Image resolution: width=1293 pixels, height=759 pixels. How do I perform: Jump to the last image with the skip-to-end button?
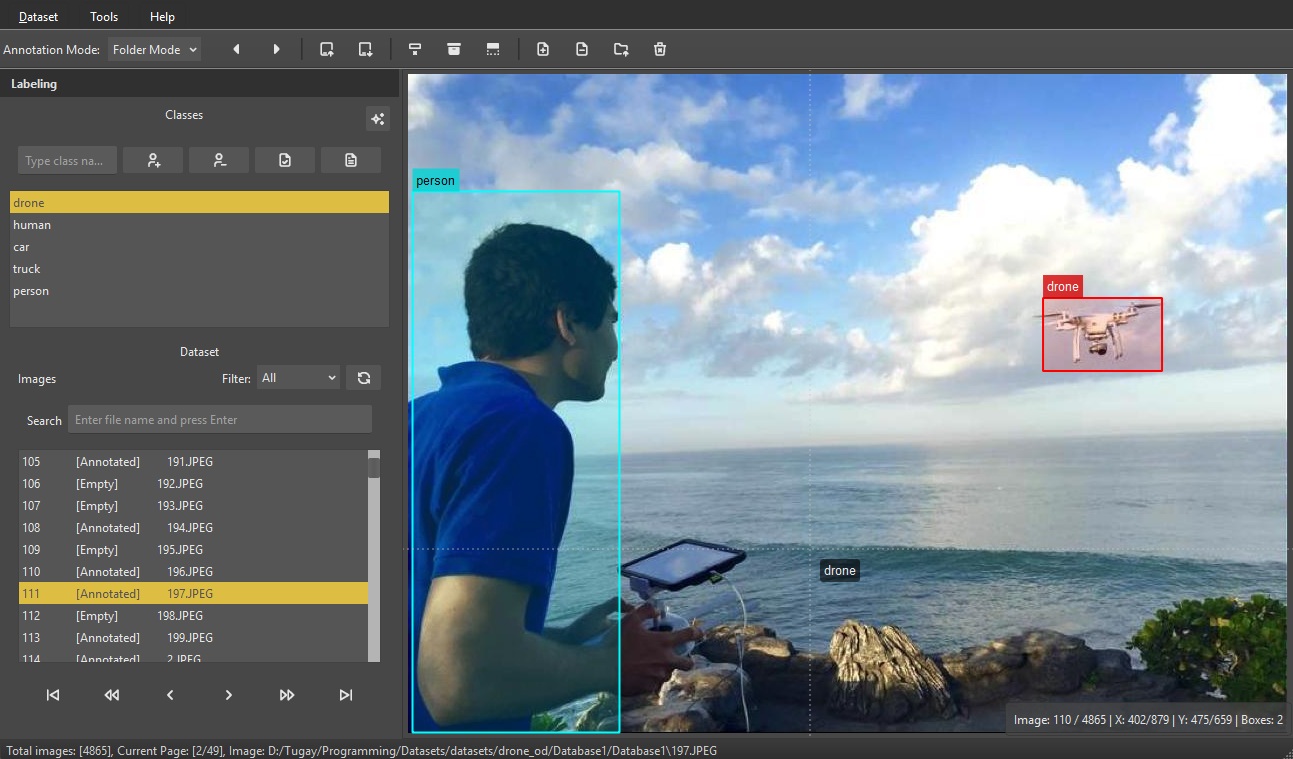point(345,694)
